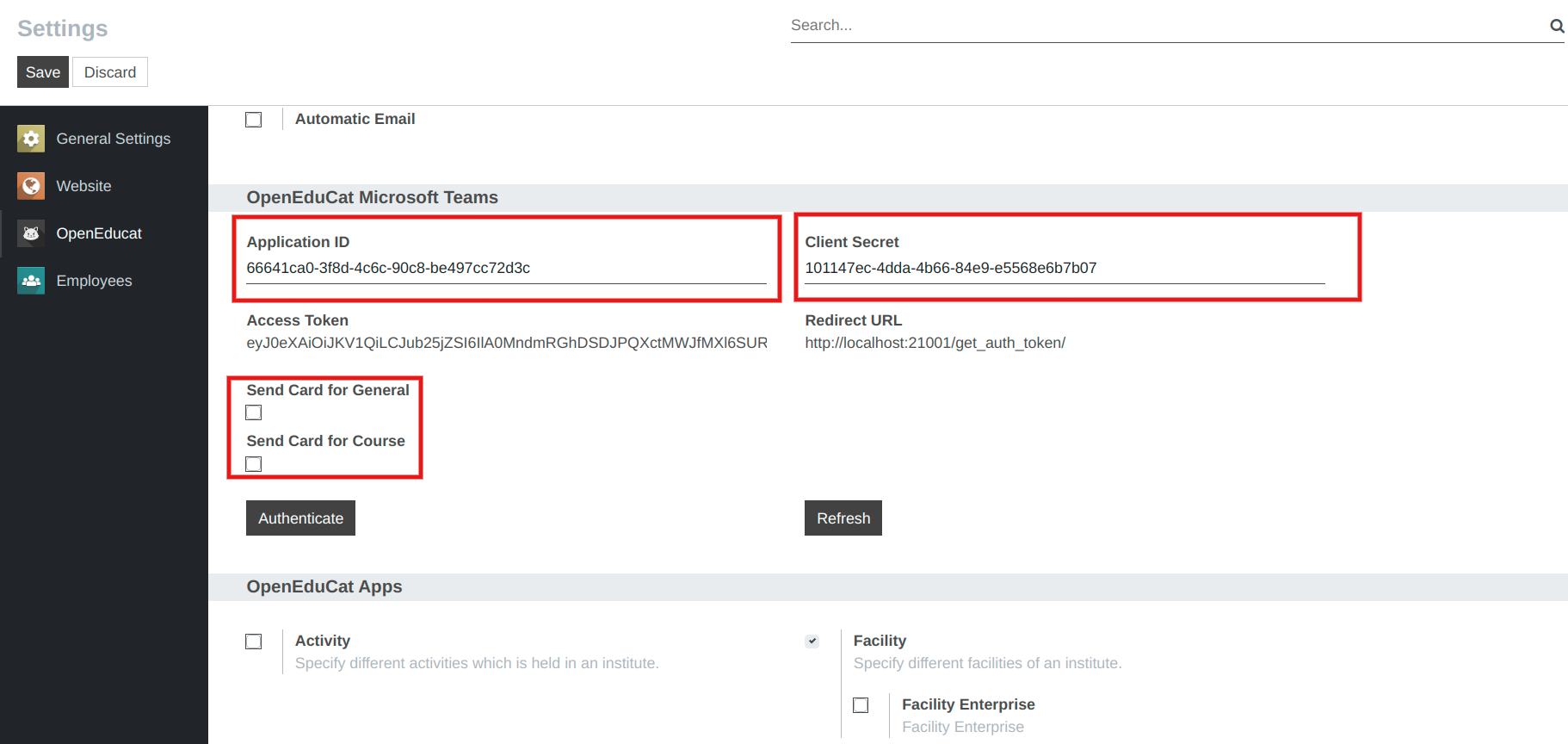Image resolution: width=1568 pixels, height=744 pixels.
Task: Click the Activity description text
Action: pyautogui.click(x=477, y=663)
